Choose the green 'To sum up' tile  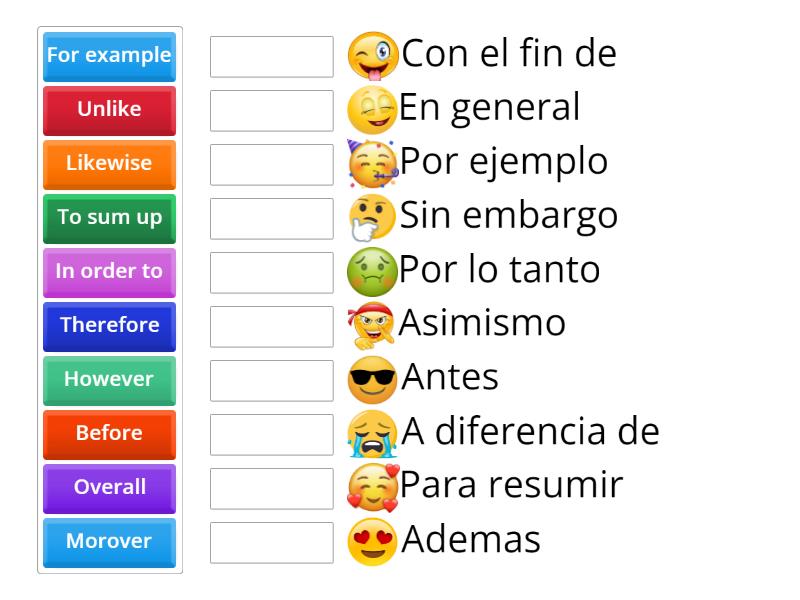pyautogui.click(x=110, y=218)
